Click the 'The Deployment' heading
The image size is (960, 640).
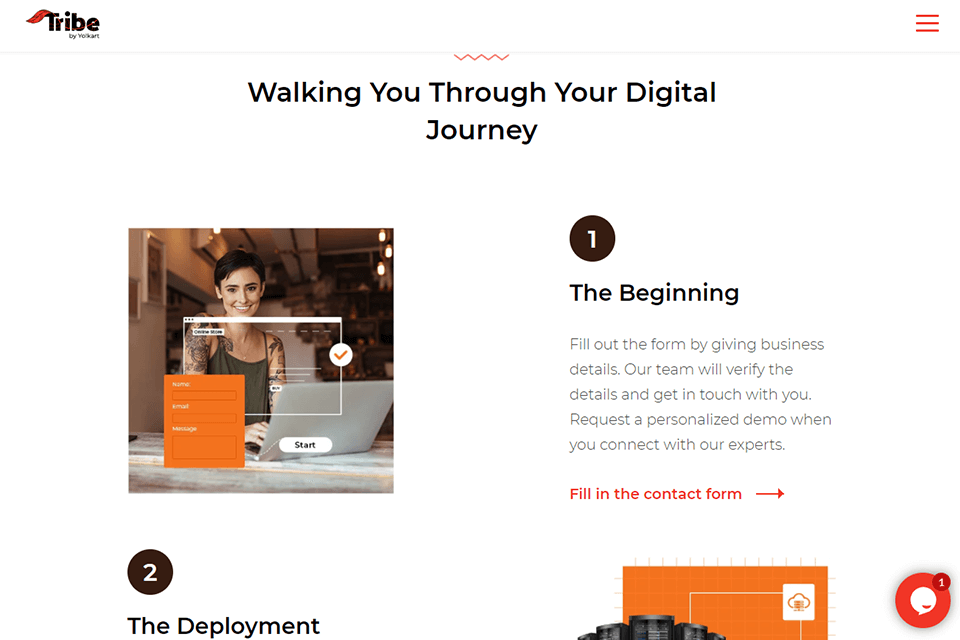click(223, 626)
